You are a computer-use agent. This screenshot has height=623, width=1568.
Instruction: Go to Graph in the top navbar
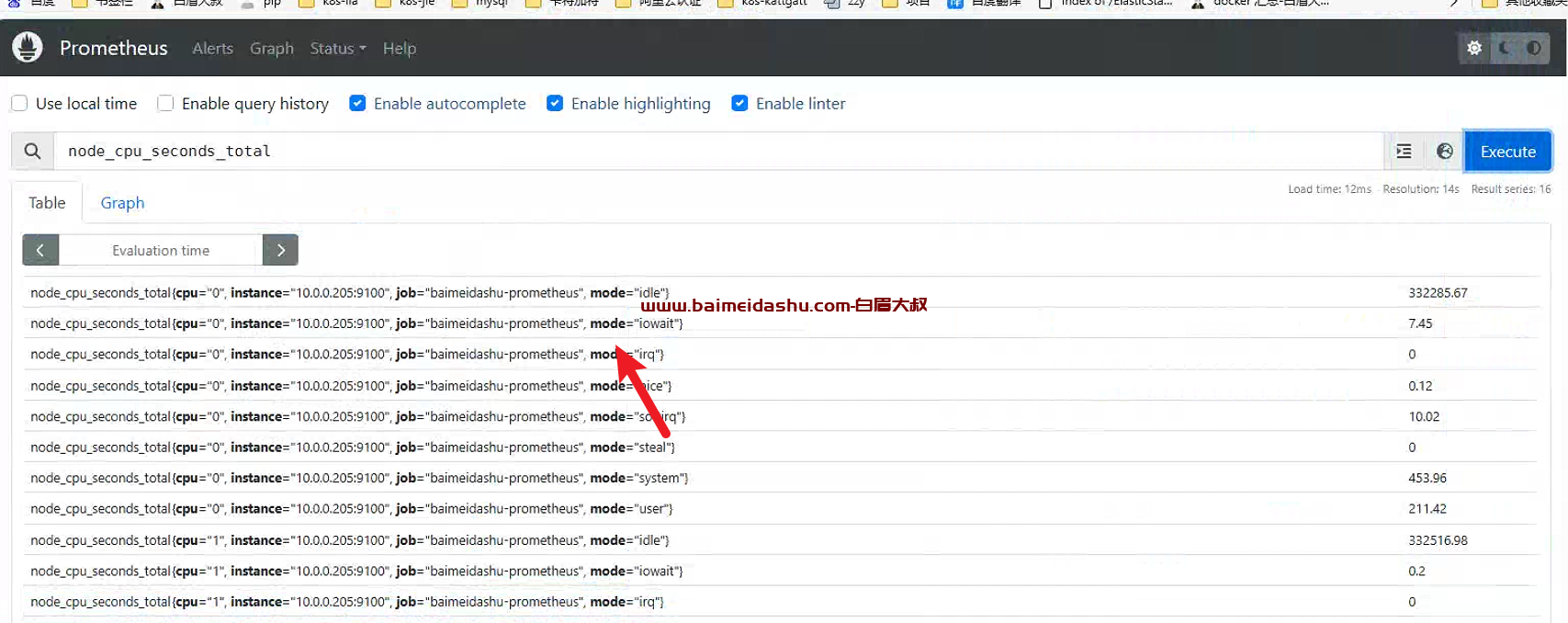point(272,48)
